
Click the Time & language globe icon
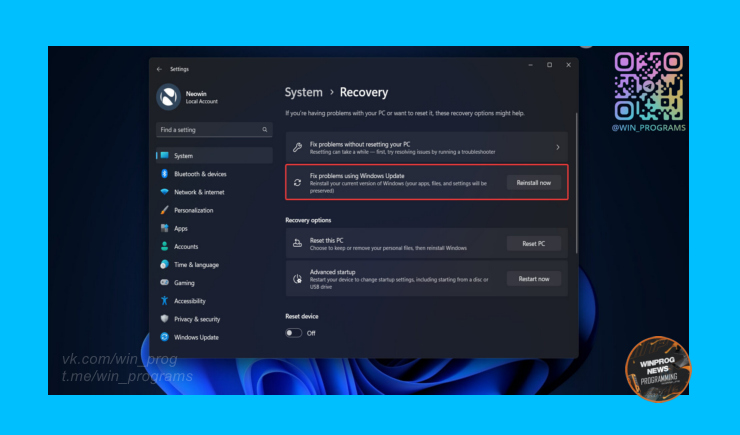point(164,264)
